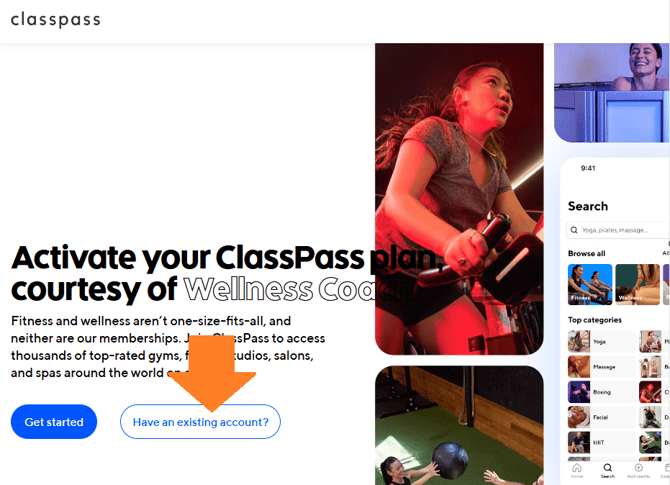Tap the Add credits plus icon

pyautogui.click(x=638, y=467)
